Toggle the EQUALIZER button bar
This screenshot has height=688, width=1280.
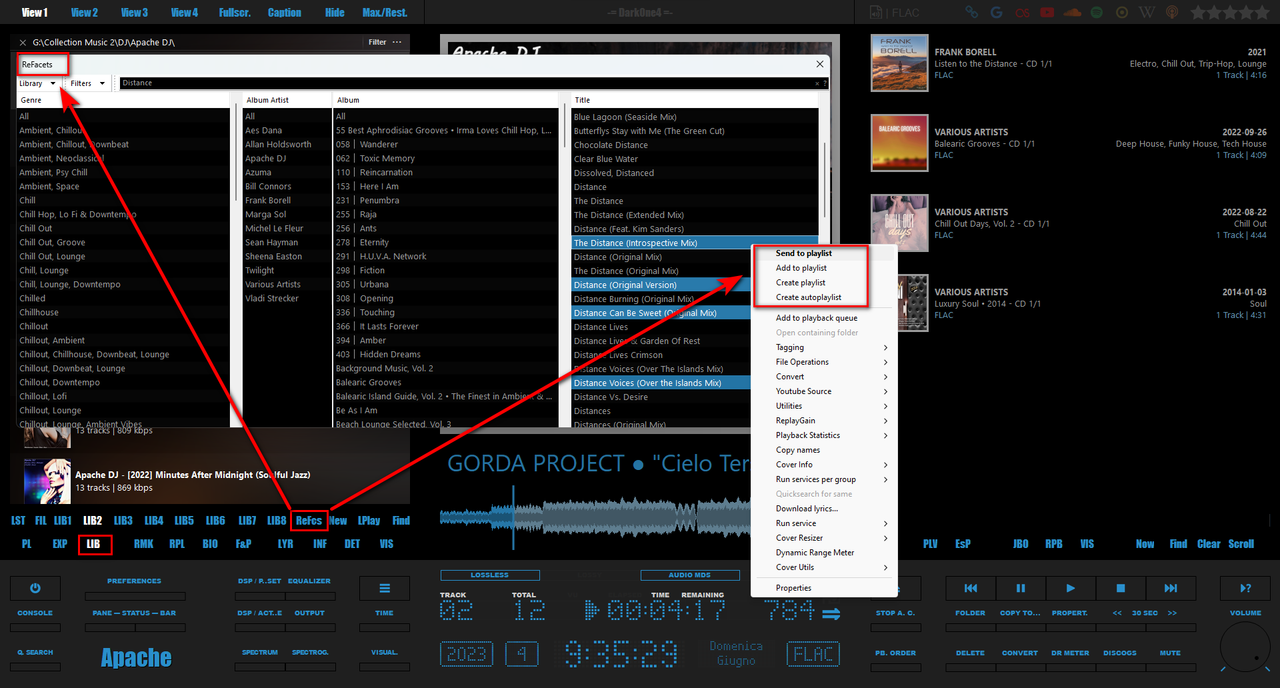309,594
